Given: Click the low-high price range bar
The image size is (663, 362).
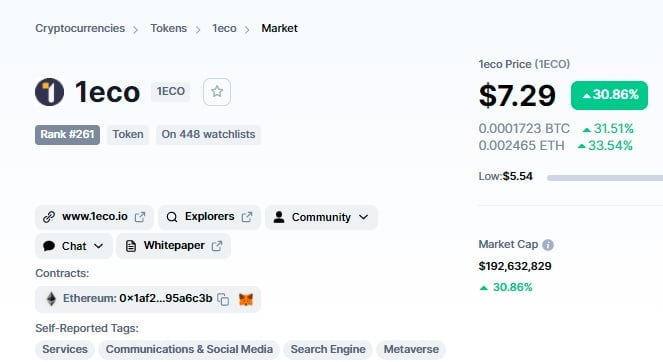Looking at the screenshot, I should click(605, 178).
